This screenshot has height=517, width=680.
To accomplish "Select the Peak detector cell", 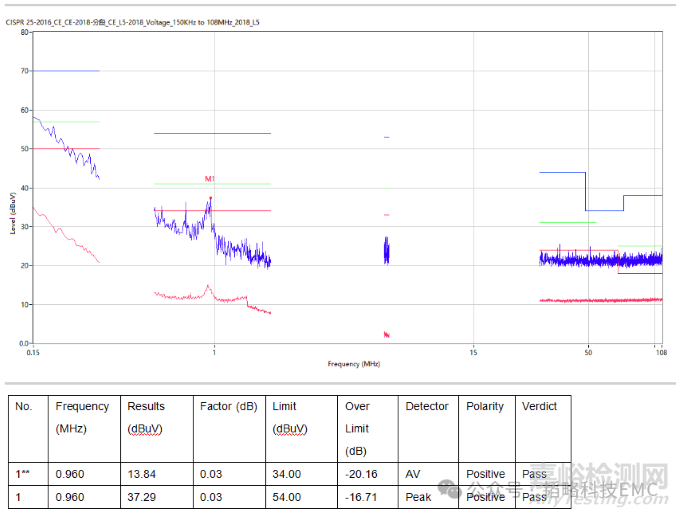I will [419, 496].
